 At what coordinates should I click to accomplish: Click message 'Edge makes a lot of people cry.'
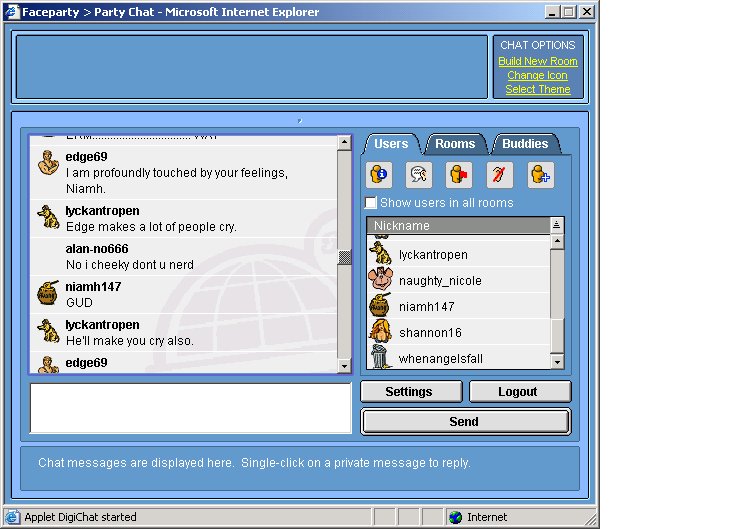click(151, 227)
